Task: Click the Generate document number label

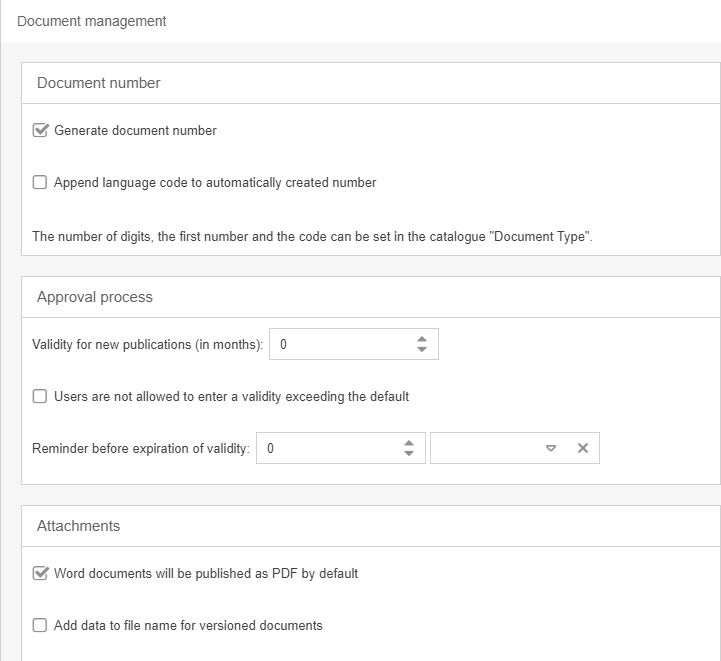Action: (x=135, y=130)
